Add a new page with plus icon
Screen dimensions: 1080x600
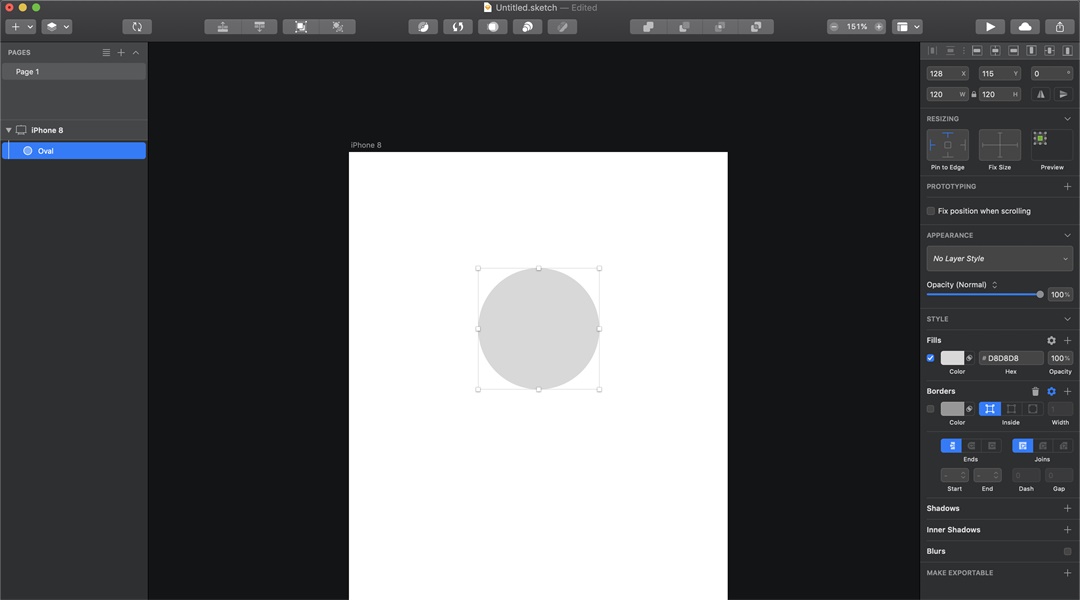pyautogui.click(x=121, y=52)
